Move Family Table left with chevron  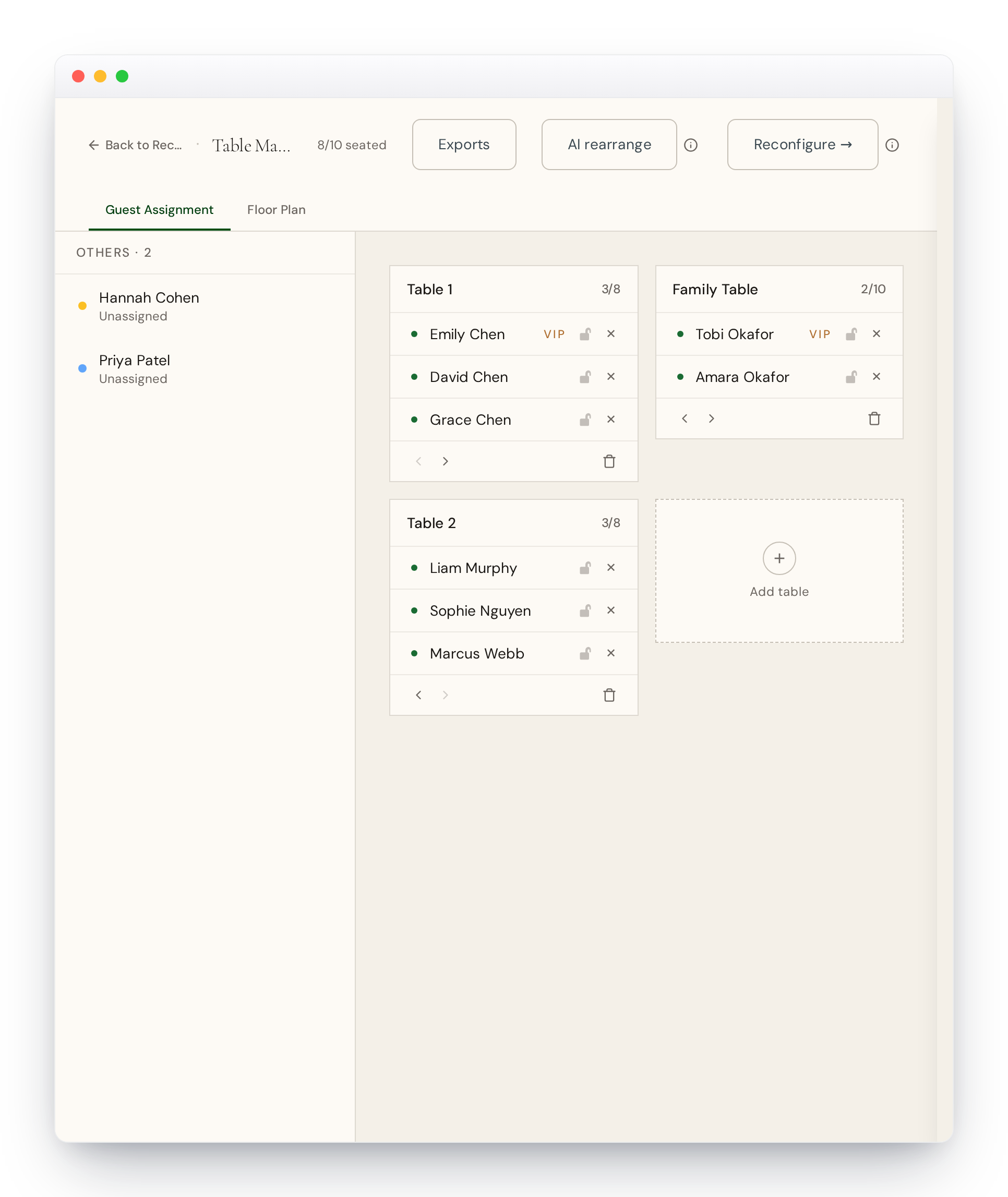click(684, 418)
